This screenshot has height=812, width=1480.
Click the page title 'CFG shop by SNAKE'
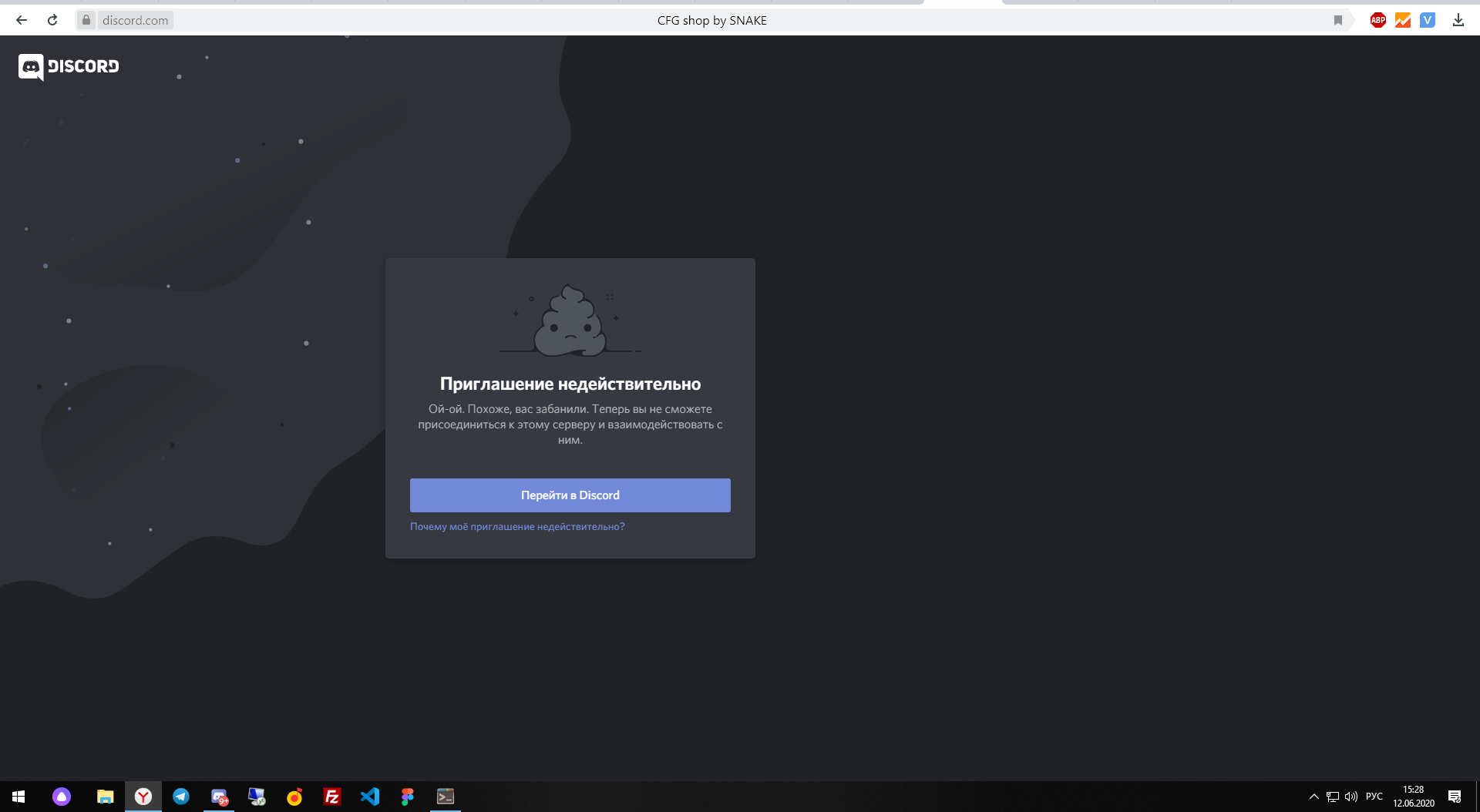pyautogui.click(x=712, y=20)
